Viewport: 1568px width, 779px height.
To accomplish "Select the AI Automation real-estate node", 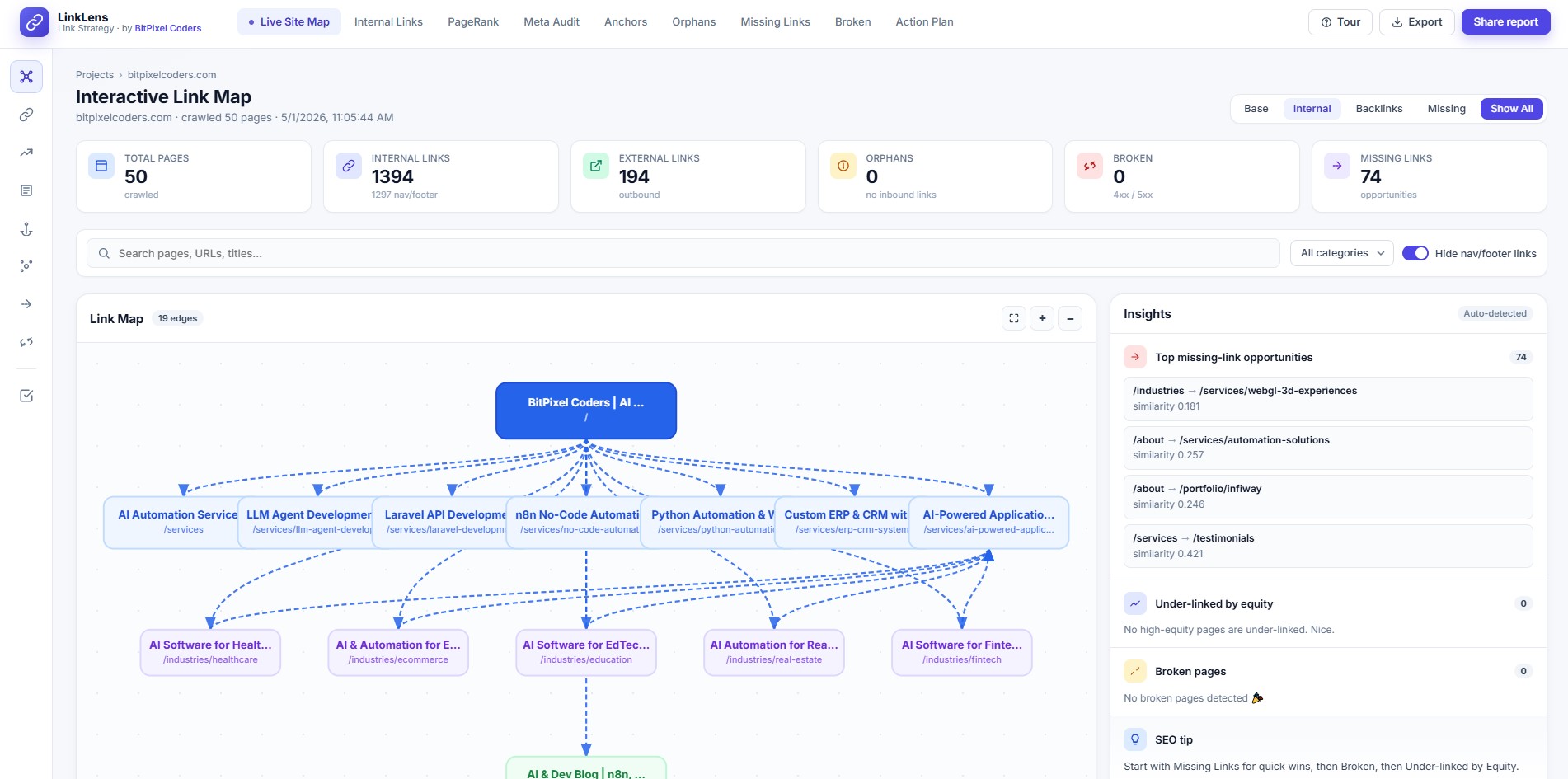I will [x=774, y=653].
